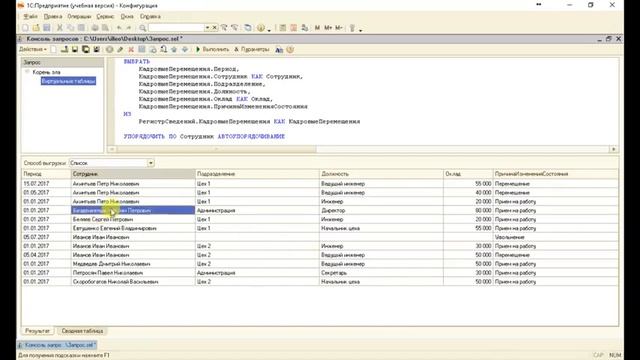This screenshot has height=360, width=640.
Task: Click the query editor scroll right arrow
Action: [x=613, y=149]
